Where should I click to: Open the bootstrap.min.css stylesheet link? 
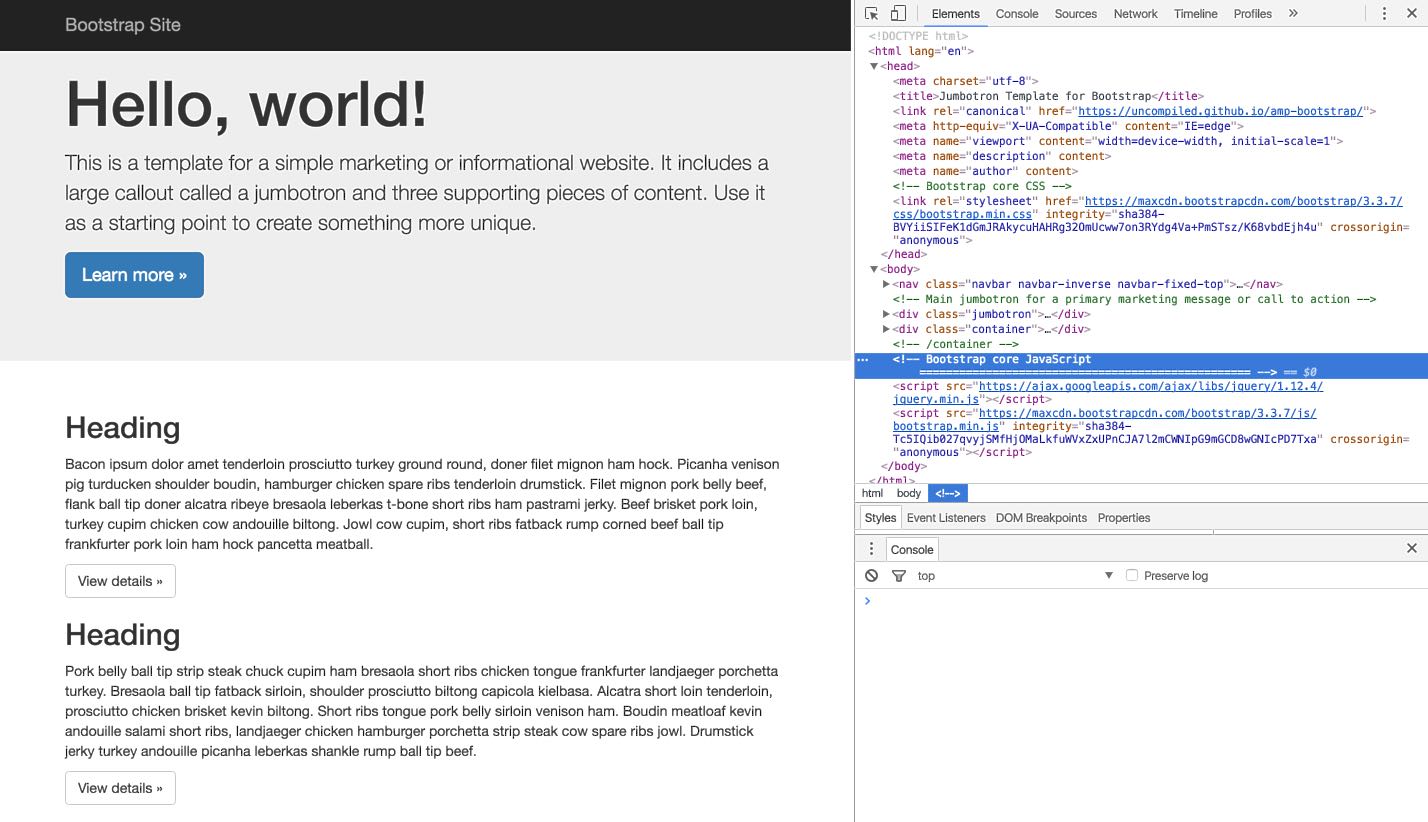1148,208
